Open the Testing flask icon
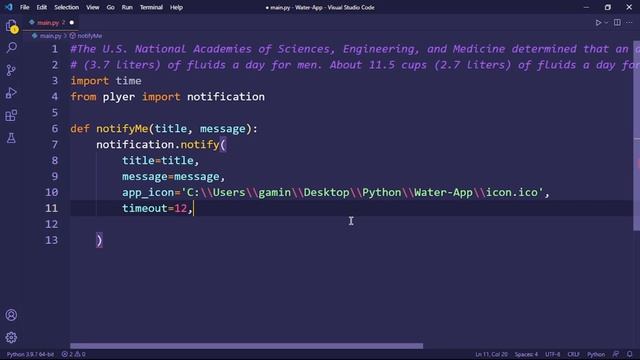Image resolution: width=640 pixels, height=360 pixels. pyautogui.click(x=11, y=138)
